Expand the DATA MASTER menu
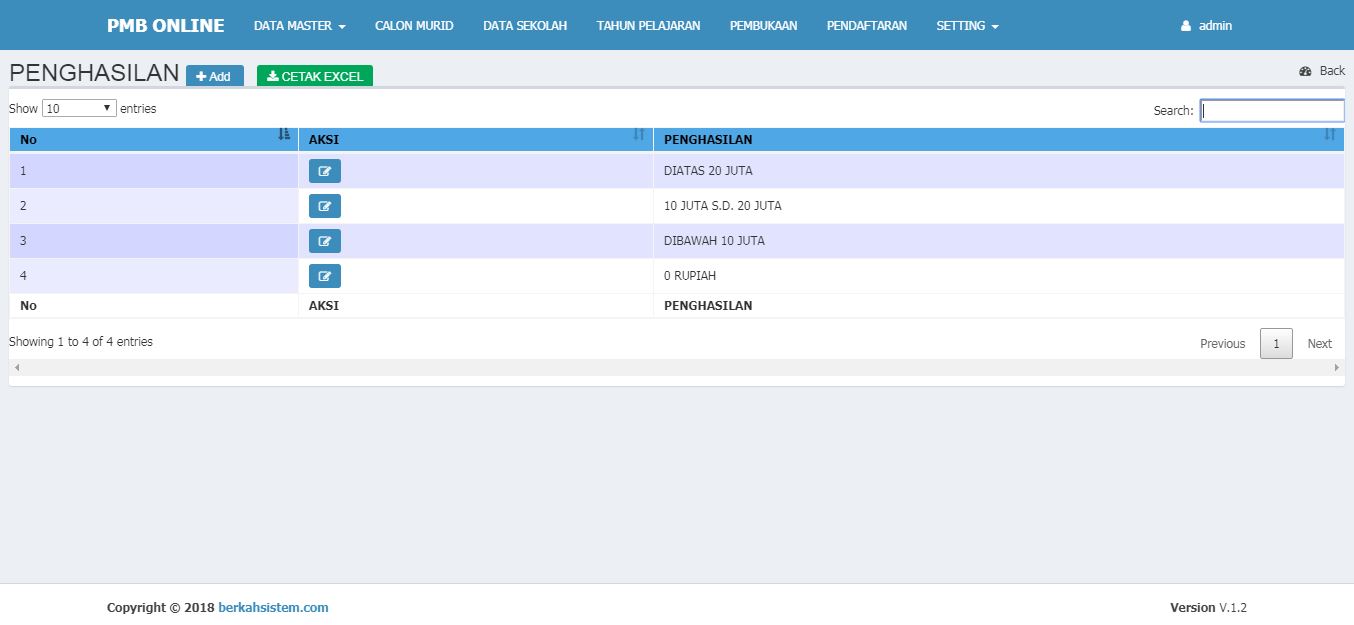The width and height of the screenshot is (1354, 625). [299, 25]
